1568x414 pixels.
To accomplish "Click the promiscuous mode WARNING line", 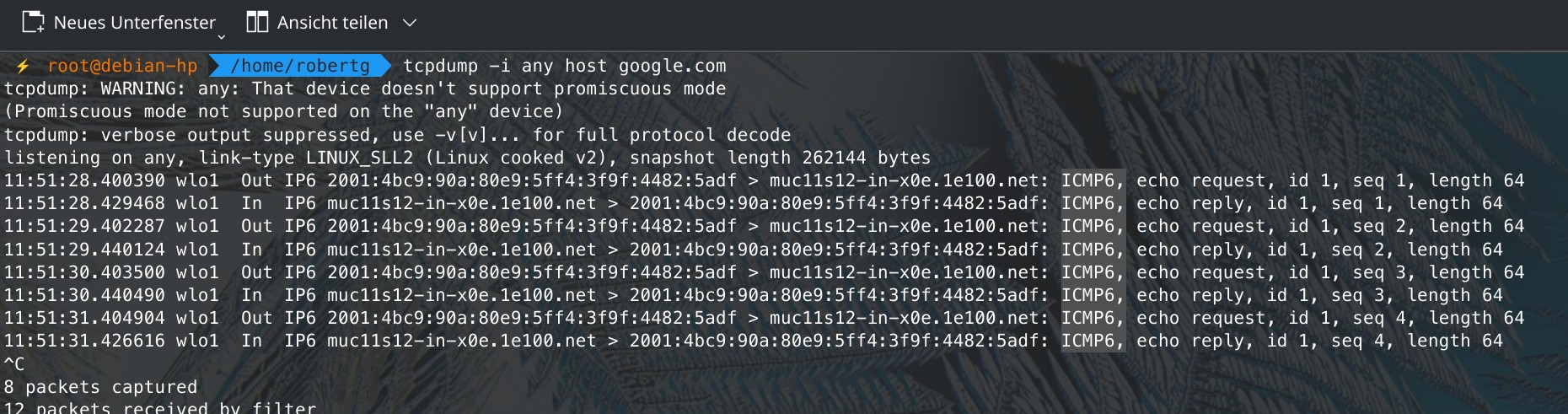I will [x=364, y=89].
